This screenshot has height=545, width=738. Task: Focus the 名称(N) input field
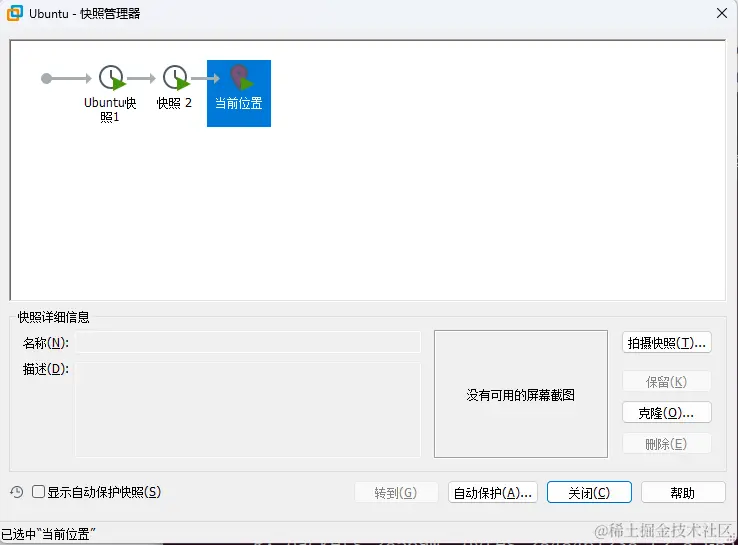click(x=248, y=342)
